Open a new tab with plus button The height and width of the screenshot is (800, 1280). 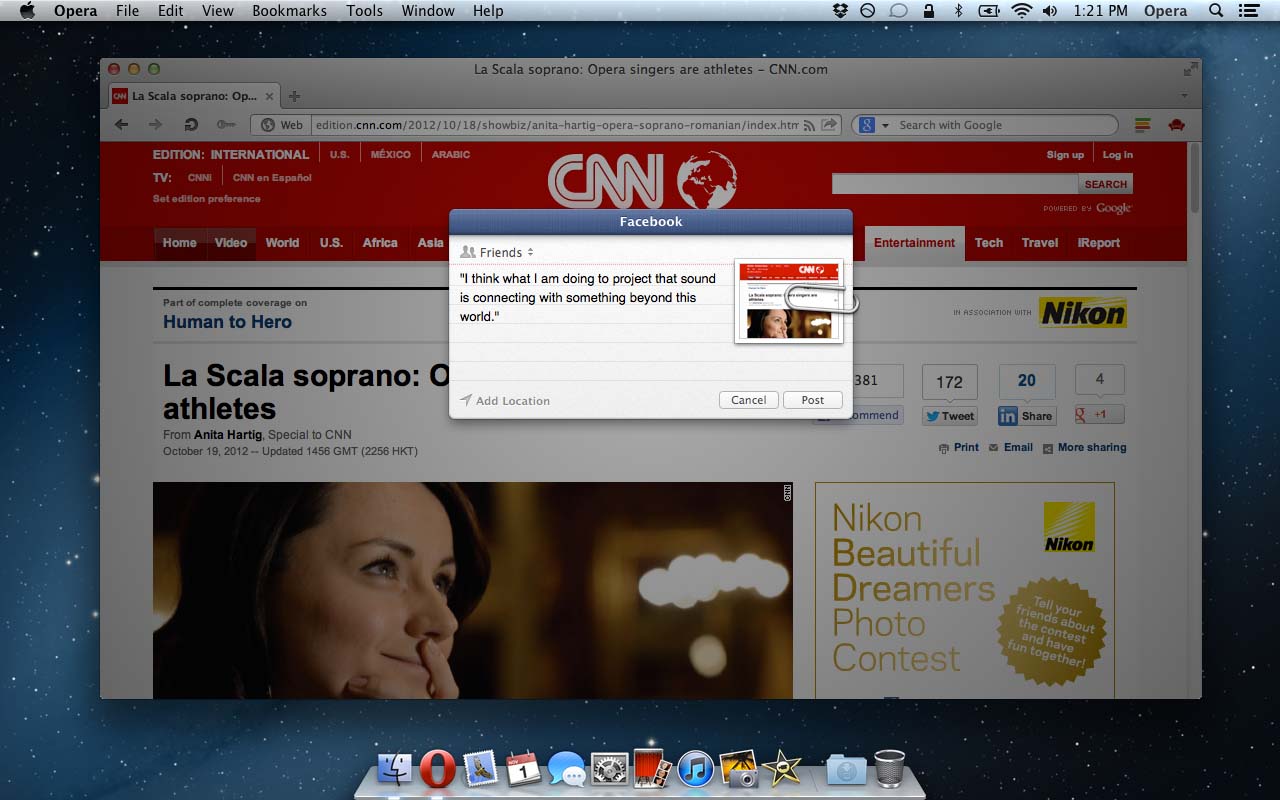click(294, 97)
